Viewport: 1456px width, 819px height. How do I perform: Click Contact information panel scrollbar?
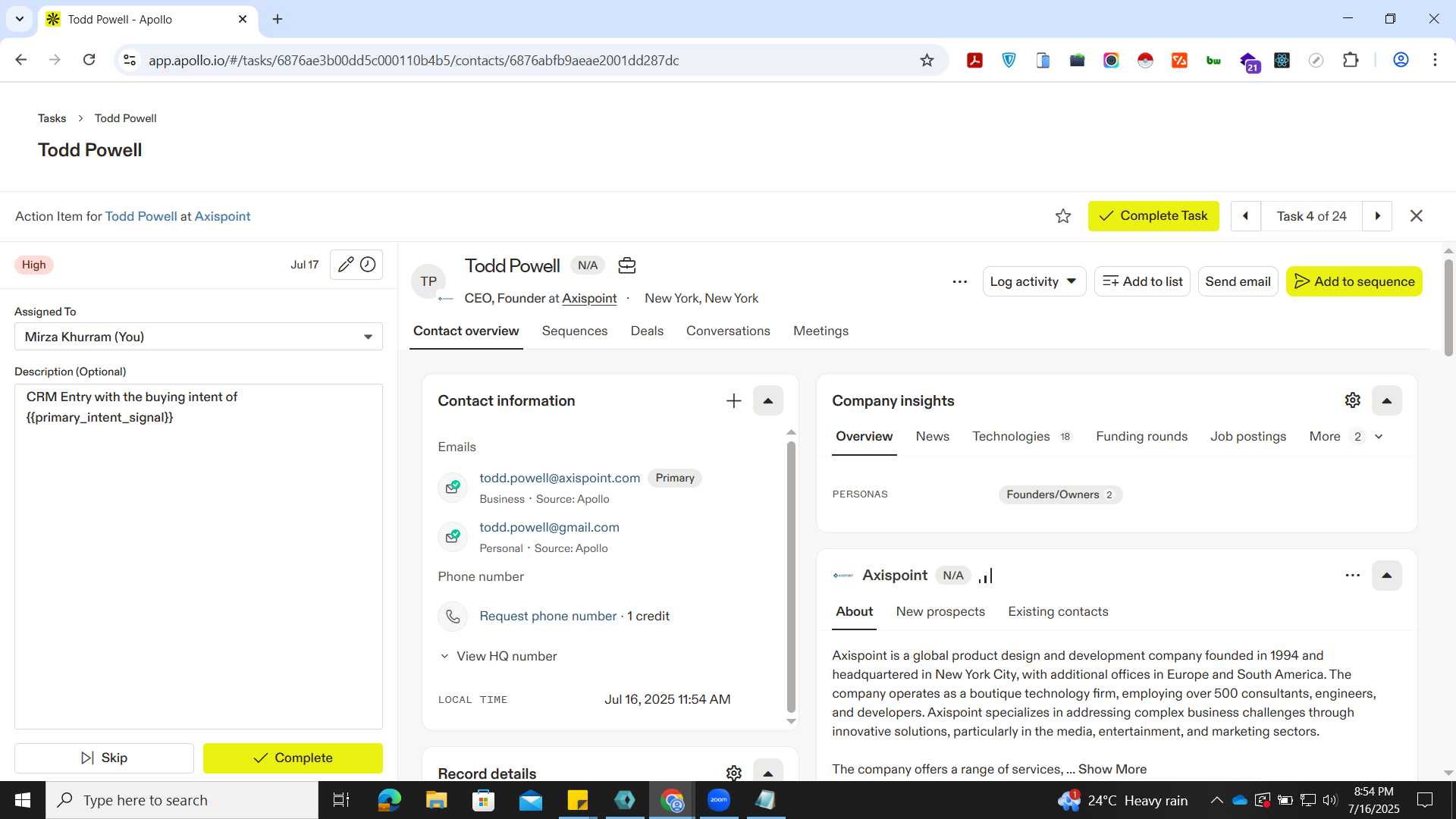[x=791, y=577]
